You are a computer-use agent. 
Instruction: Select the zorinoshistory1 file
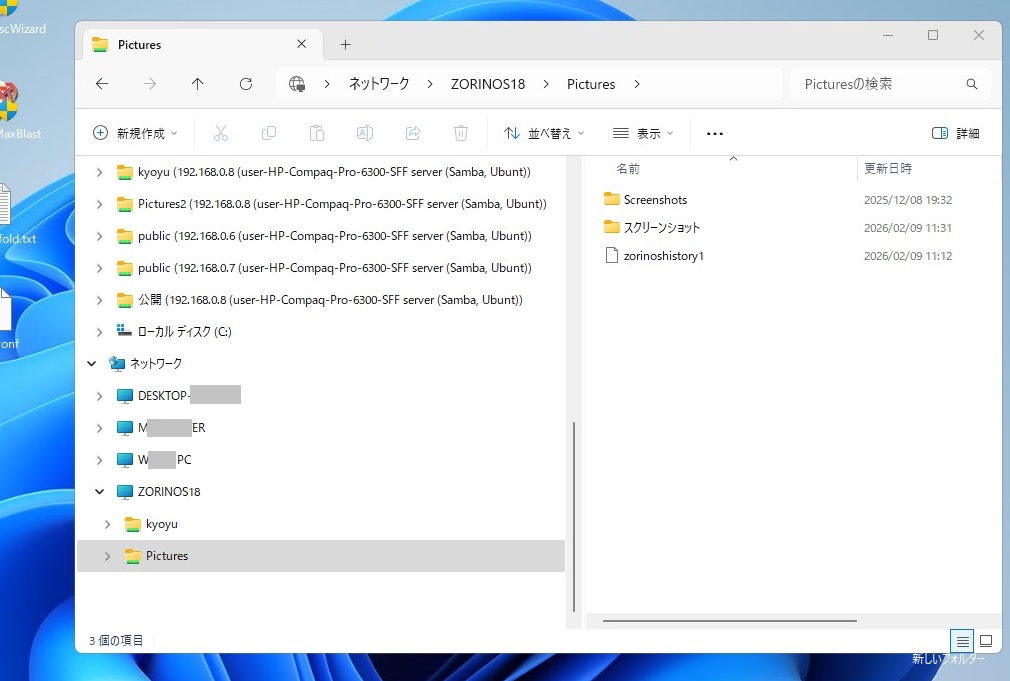point(663,256)
